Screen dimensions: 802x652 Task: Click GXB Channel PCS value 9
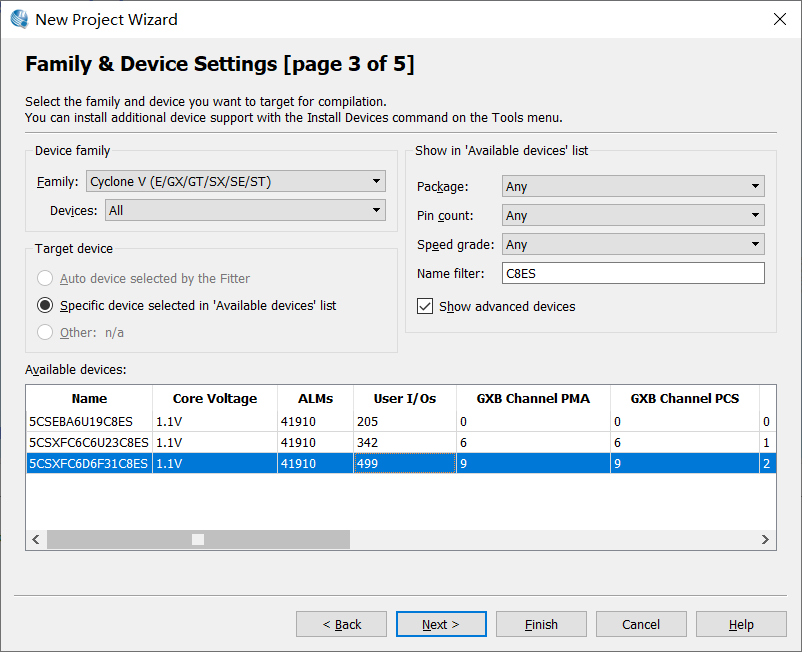(x=685, y=463)
